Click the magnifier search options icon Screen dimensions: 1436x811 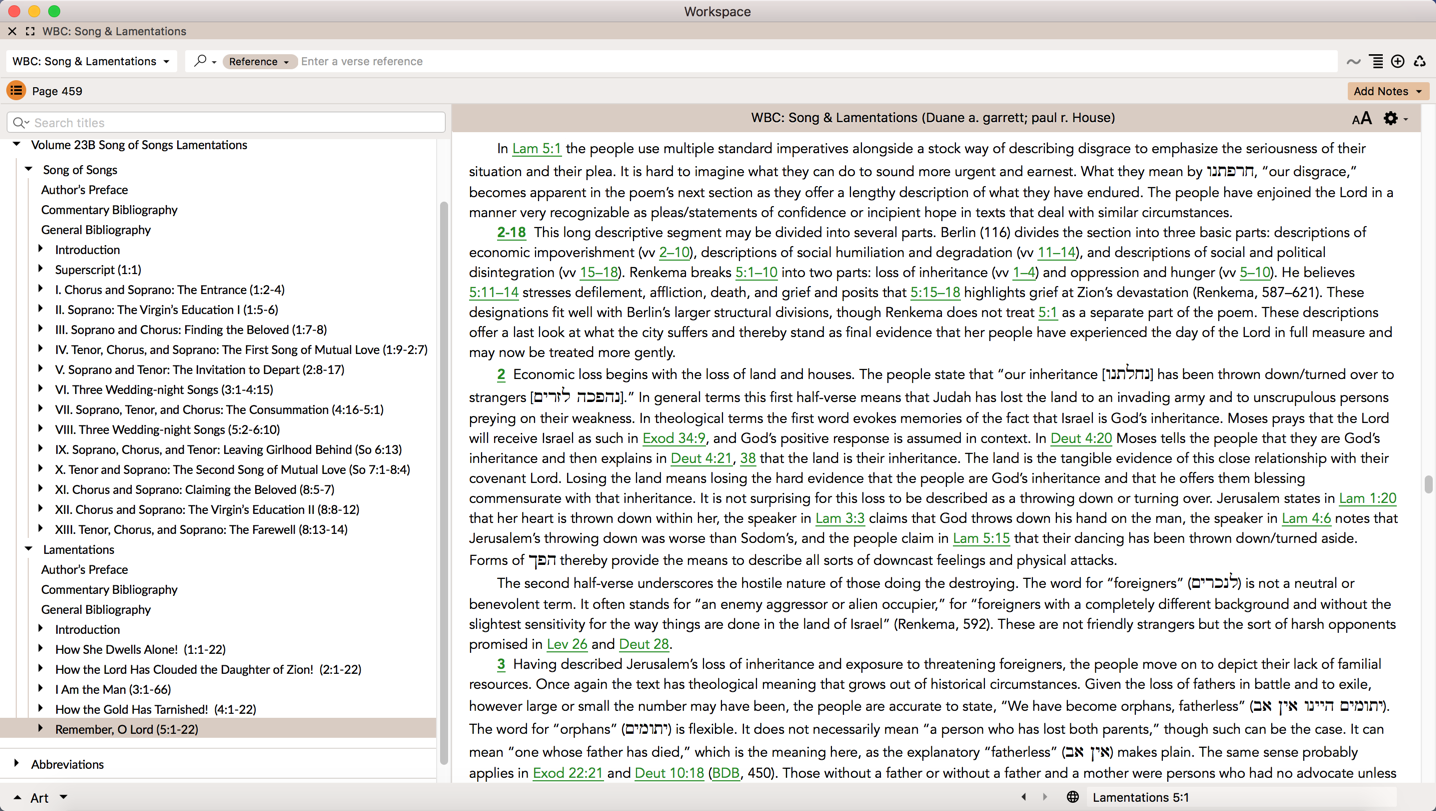click(203, 62)
